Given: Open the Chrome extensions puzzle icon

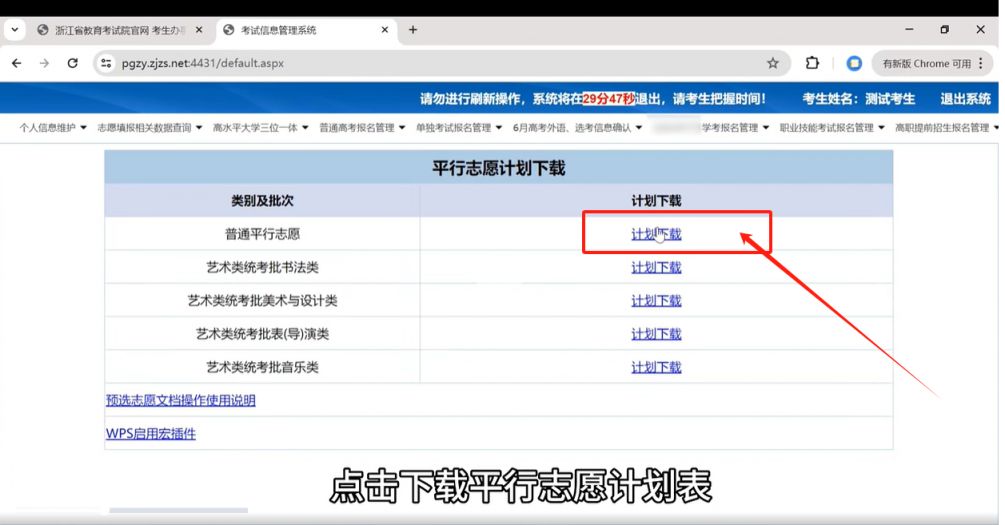Looking at the screenshot, I should pyautogui.click(x=812, y=63).
